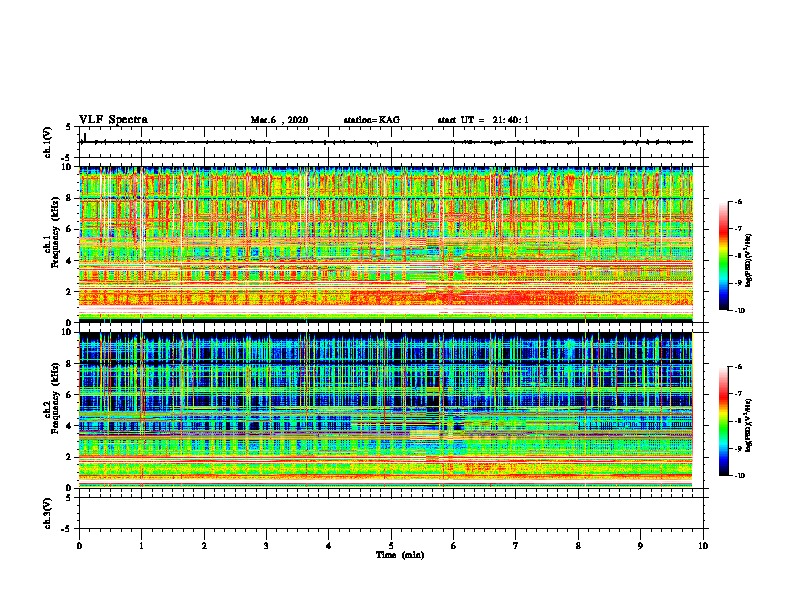Screen dimensions: 792x612
Task: Click the "-7" label on ch.2 color bar
Action: [x=738, y=394]
